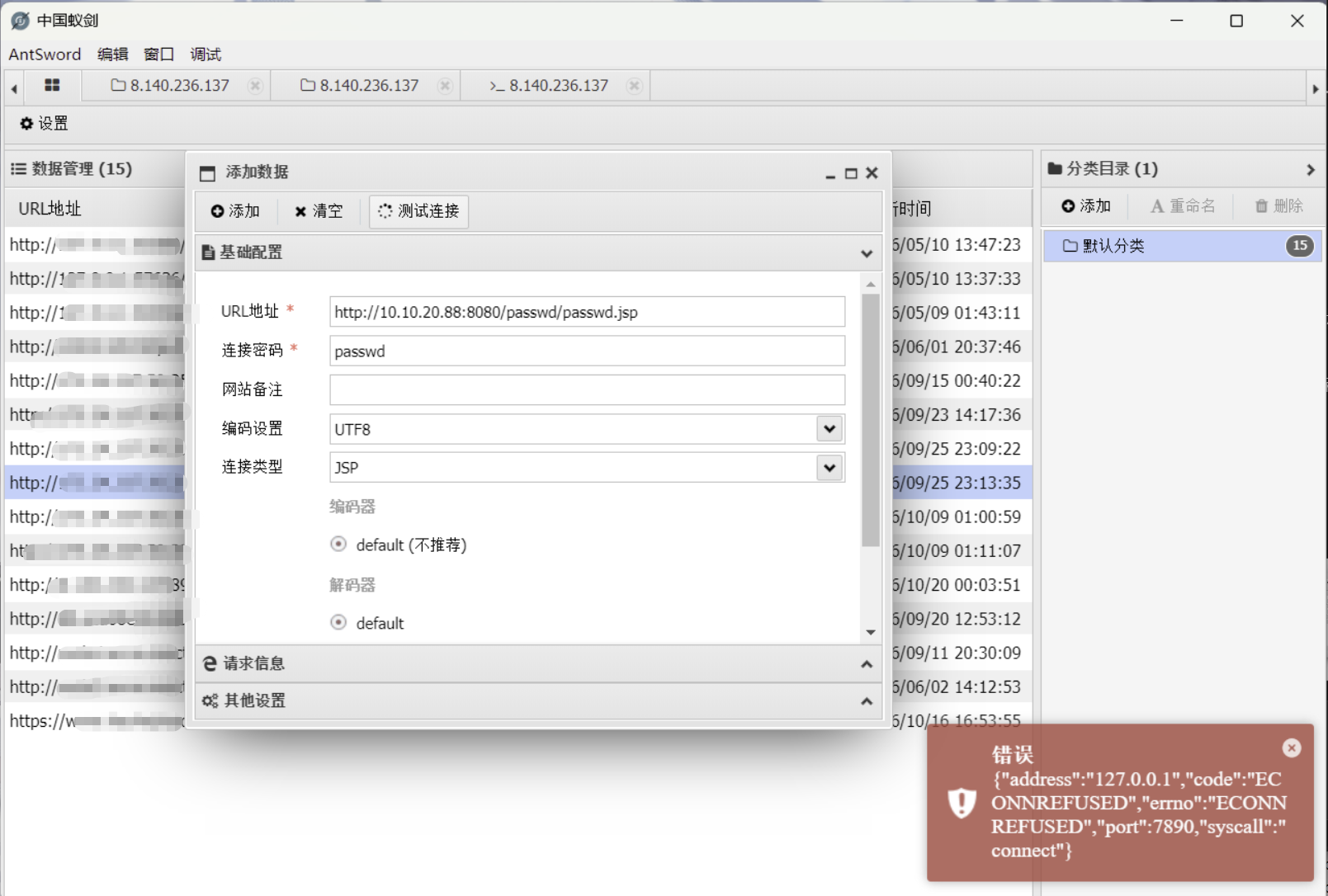Image resolution: width=1328 pixels, height=896 pixels.
Task: Click the grid home tab icon
Action: coord(52,85)
